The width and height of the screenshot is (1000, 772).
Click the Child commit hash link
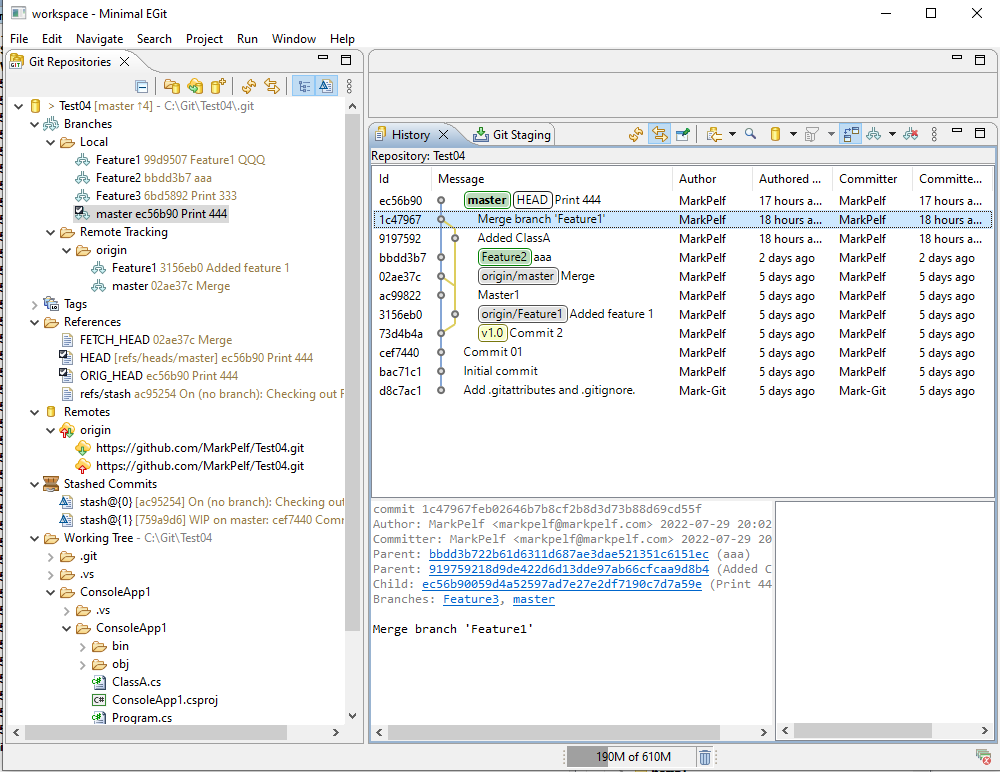coord(561,584)
